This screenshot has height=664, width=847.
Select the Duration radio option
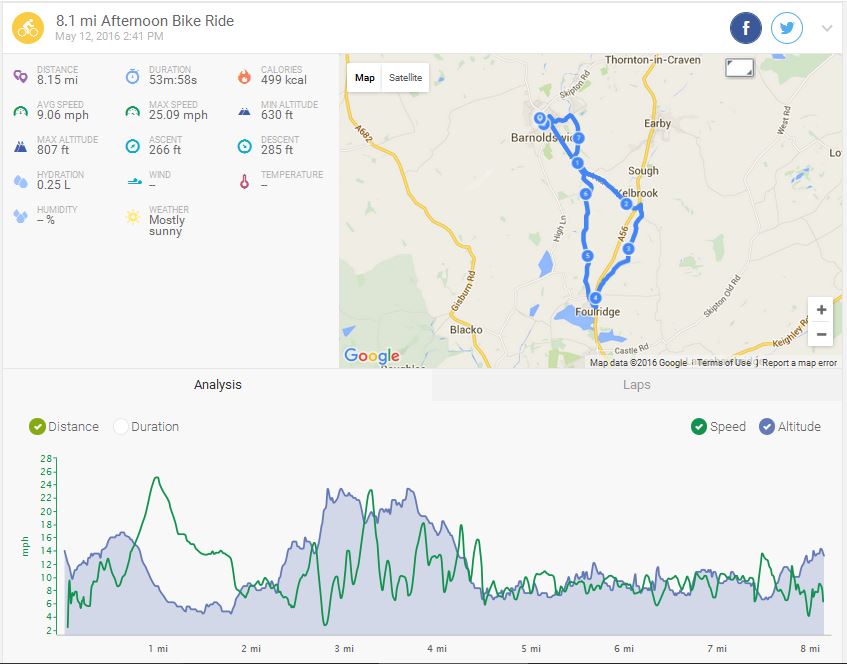tap(121, 427)
